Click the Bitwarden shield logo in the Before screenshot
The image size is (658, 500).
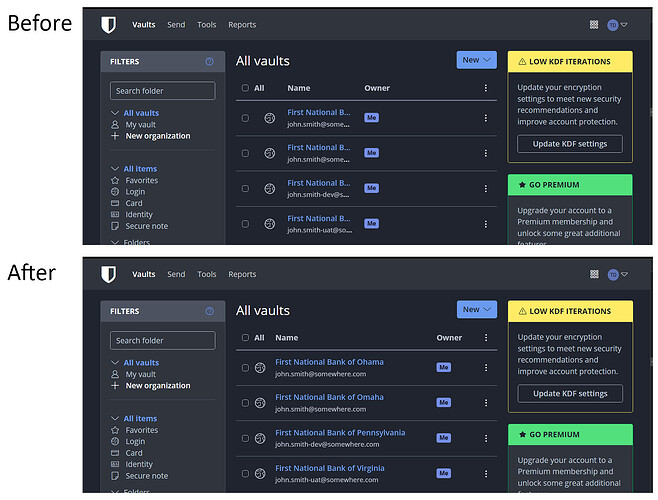click(x=108, y=25)
